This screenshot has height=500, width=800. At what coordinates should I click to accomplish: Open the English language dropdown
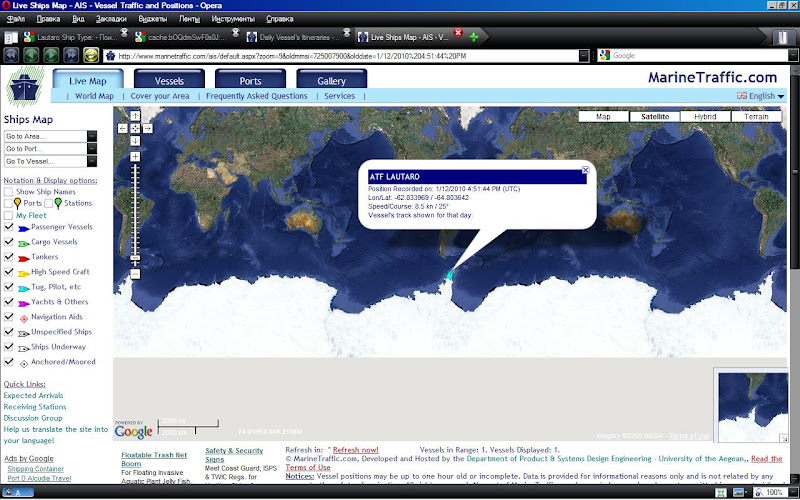pyautogui.click(x=766, y=96)
